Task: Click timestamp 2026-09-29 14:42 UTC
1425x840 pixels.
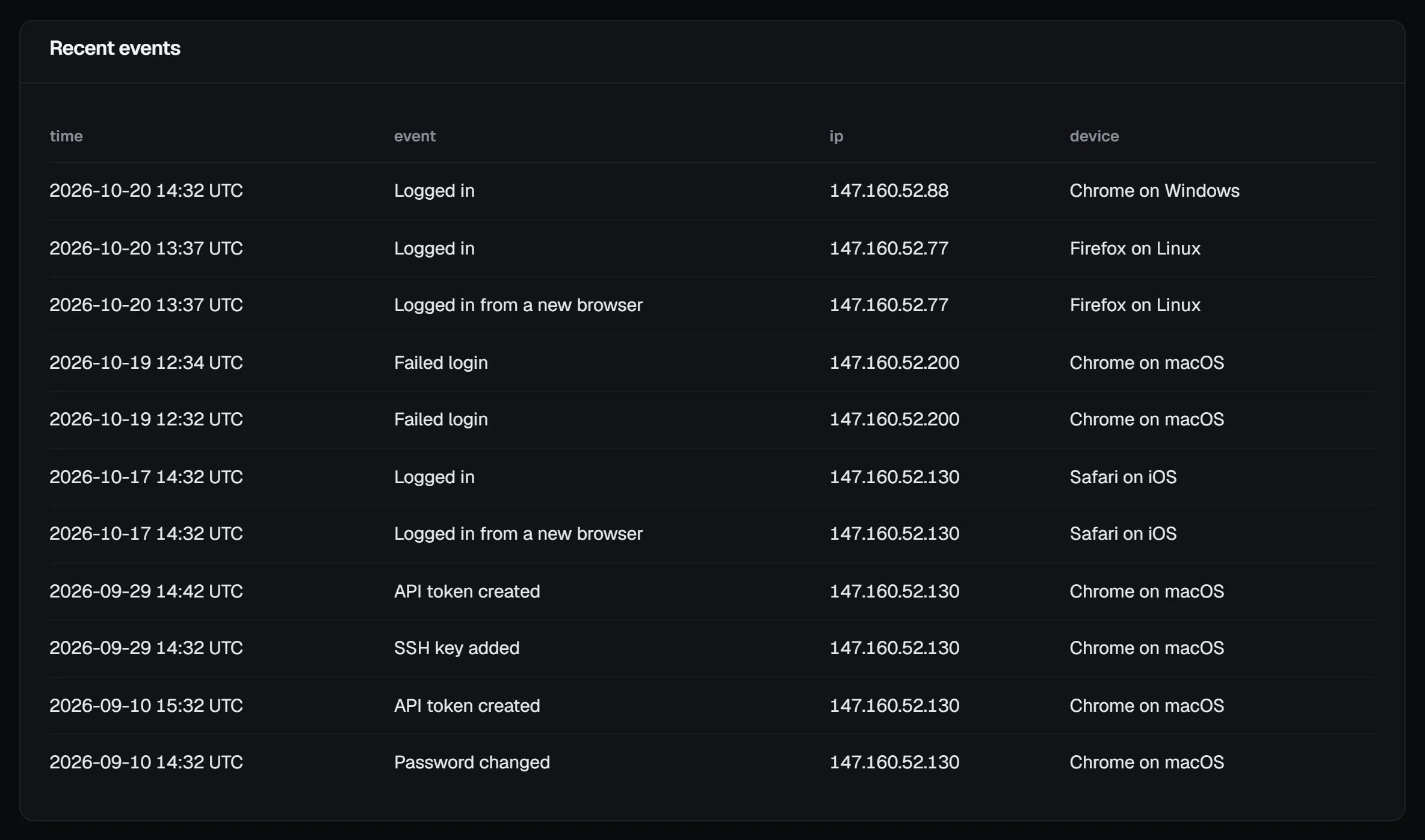Action: pos(146,591)
